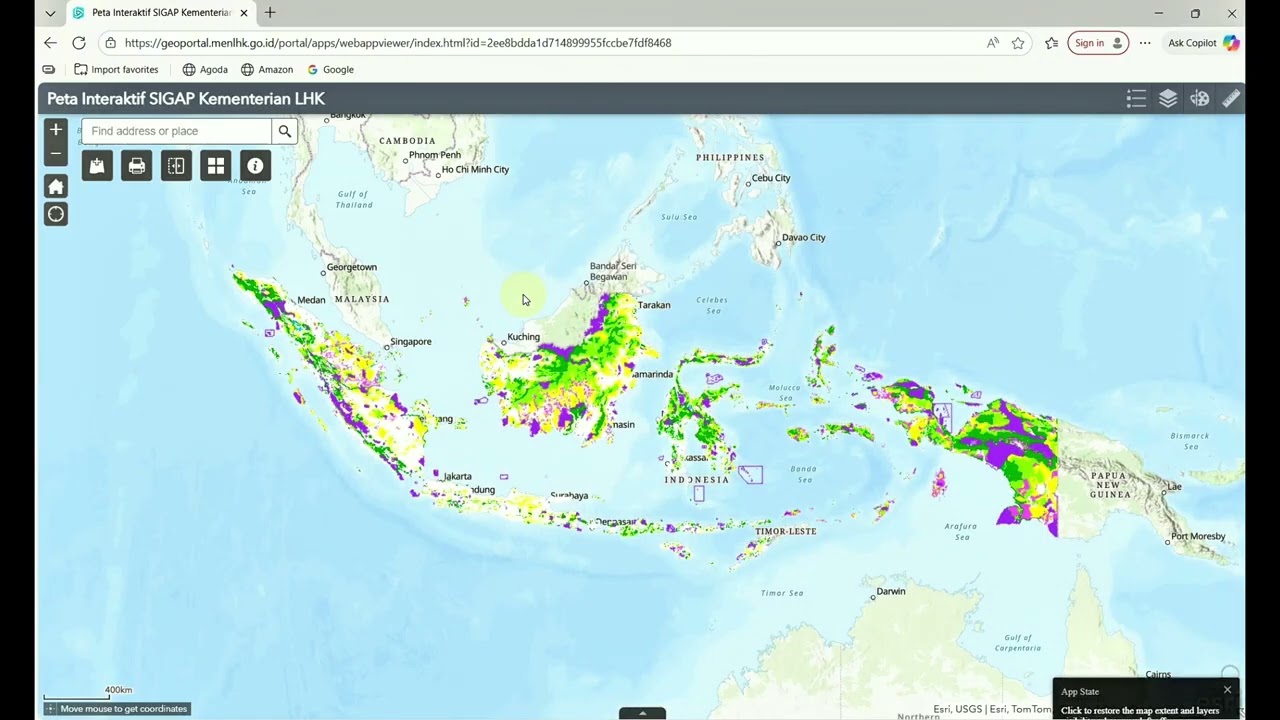Screen dimensions: 1280x720
Task: Click the browser address bar URL
Action: pyautogui.click(x=398, y=43)
